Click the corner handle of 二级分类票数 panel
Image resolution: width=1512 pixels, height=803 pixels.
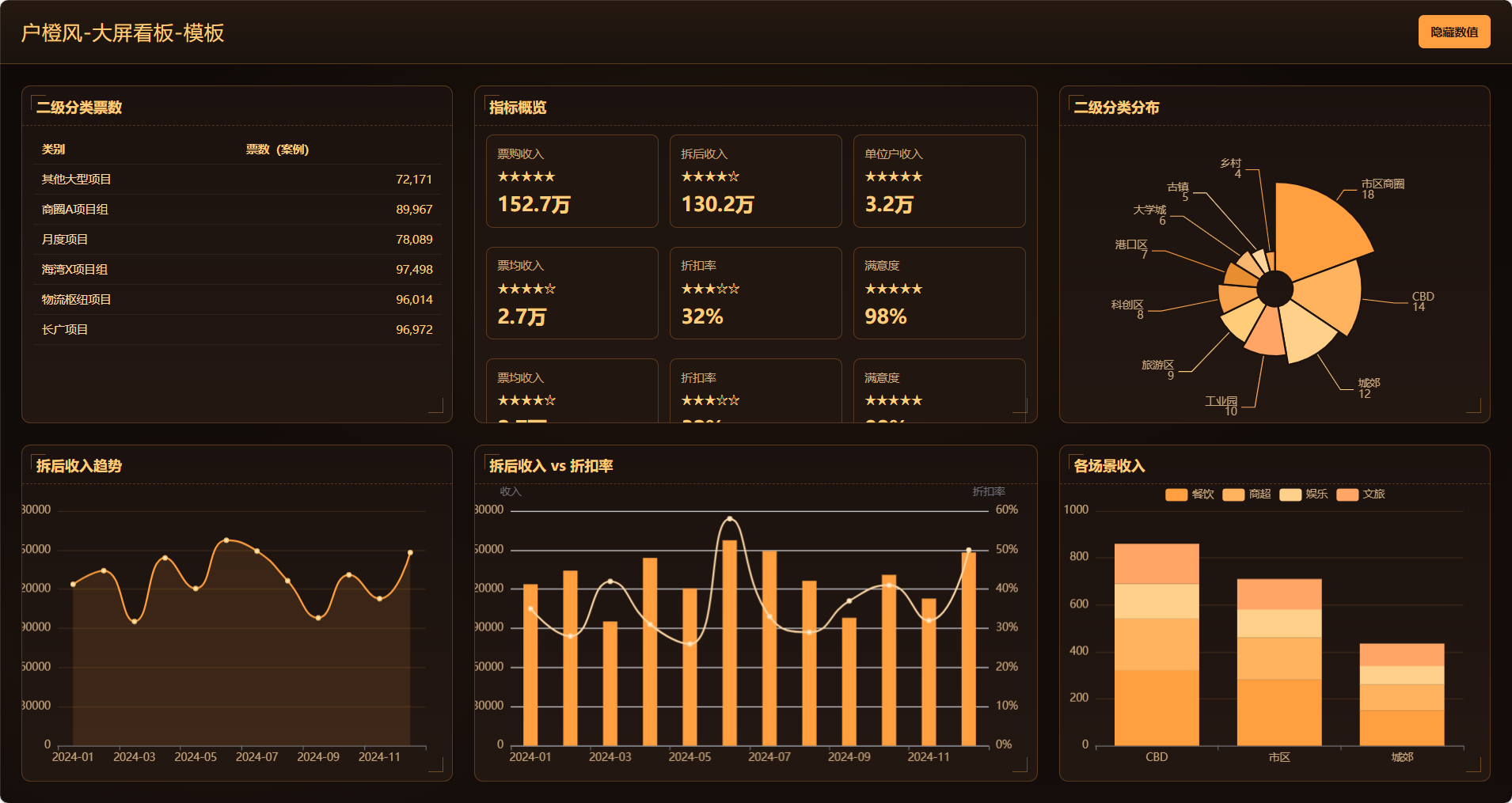436,406
